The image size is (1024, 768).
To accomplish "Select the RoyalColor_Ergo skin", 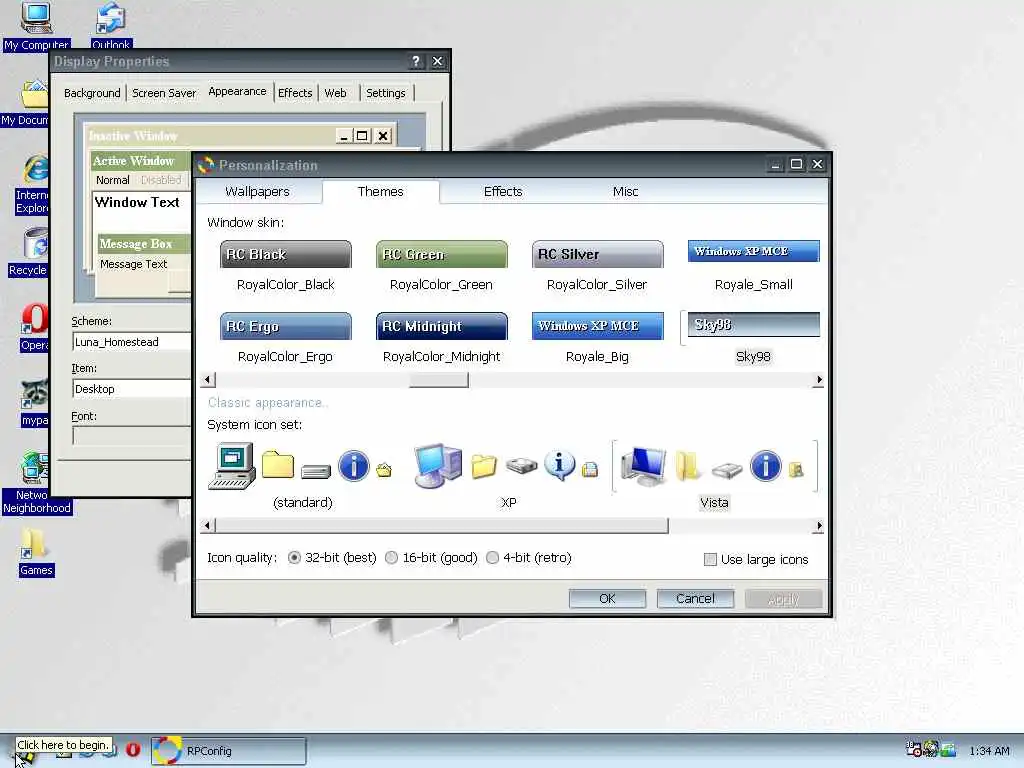I will pos(285,339).
